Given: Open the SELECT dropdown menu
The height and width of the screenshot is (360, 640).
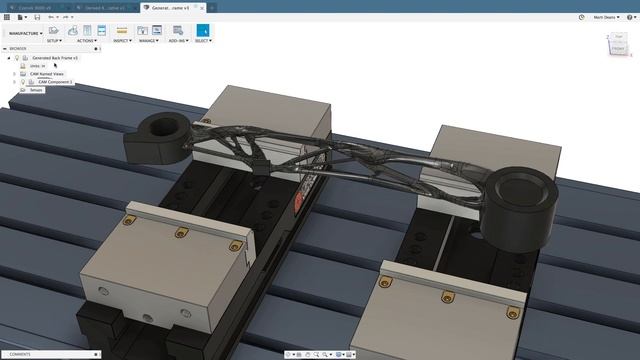Looking at the screenshot, I should pos(203,41).
